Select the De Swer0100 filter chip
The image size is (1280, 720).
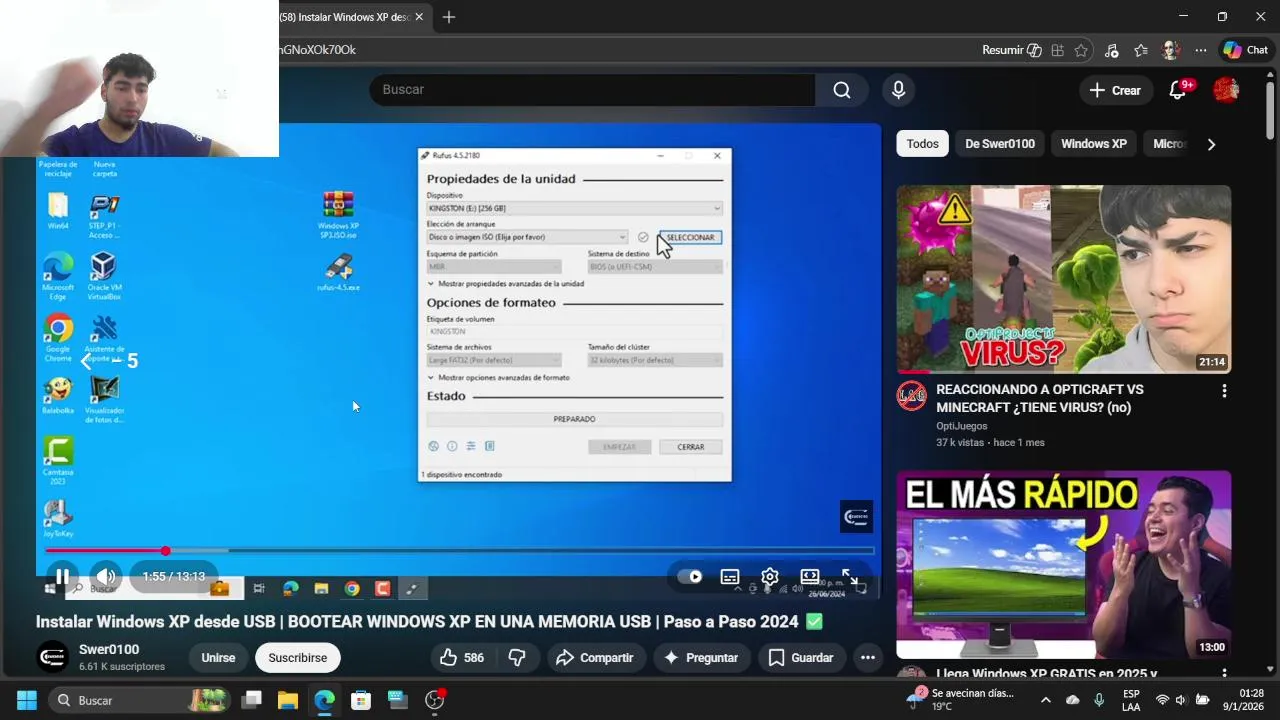999,144
